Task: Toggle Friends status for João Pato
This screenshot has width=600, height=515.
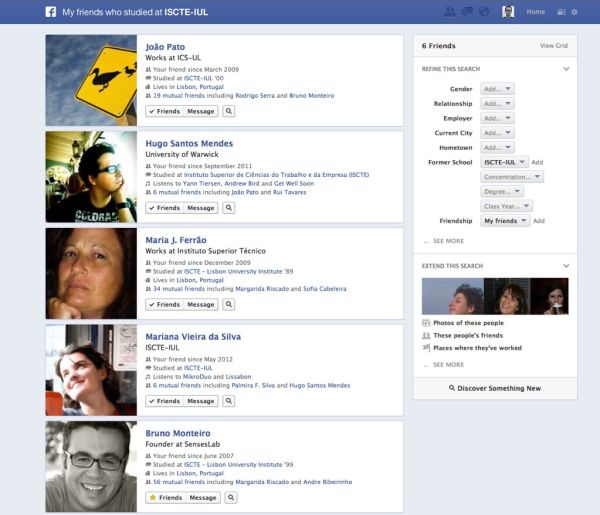Action: click(165, 111)
